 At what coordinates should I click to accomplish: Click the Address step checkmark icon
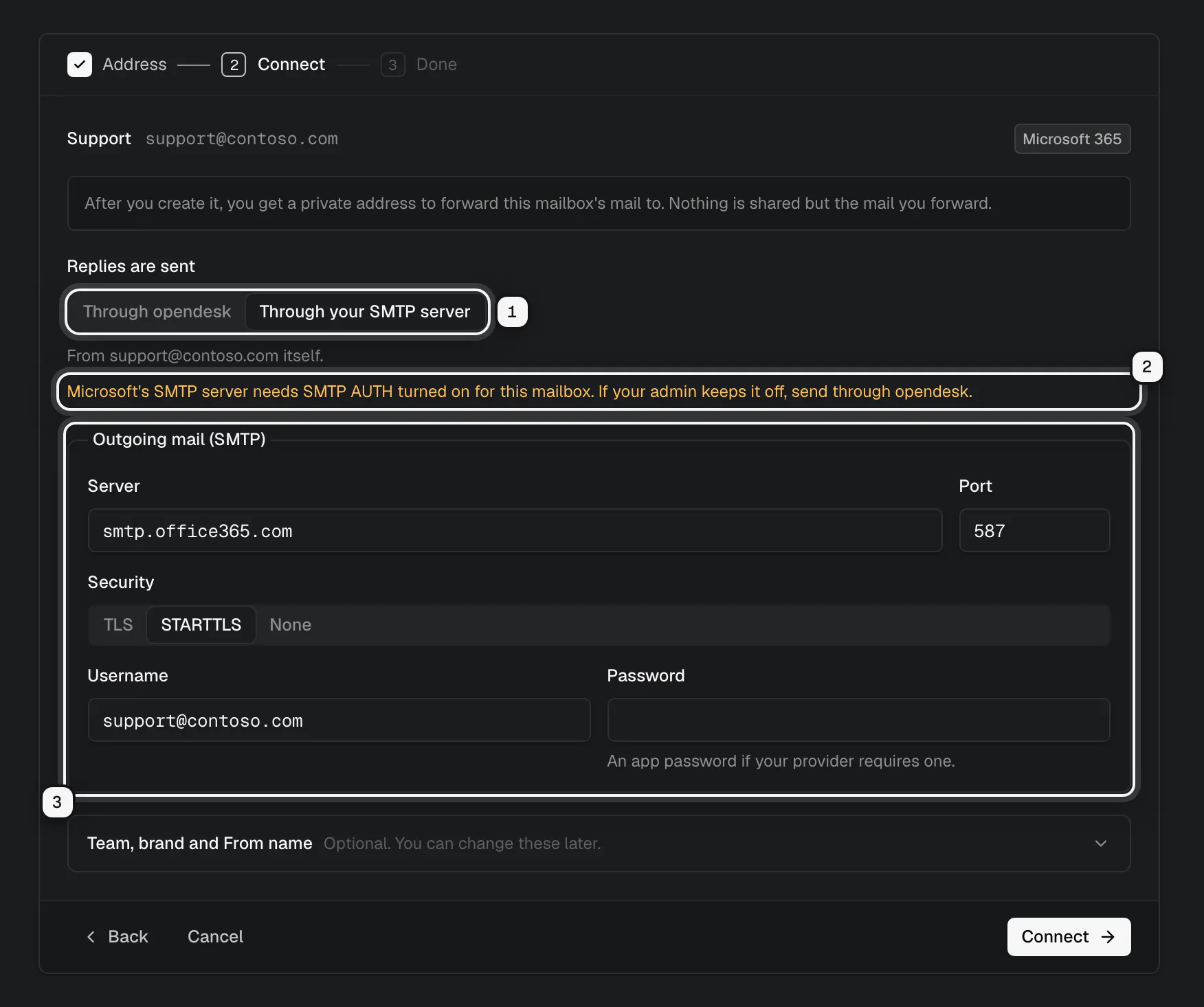click(x=80, y=65)
